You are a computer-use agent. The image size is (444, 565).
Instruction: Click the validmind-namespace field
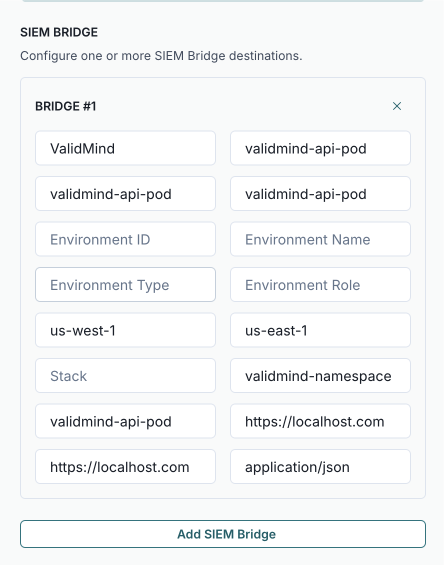point(320,375)
